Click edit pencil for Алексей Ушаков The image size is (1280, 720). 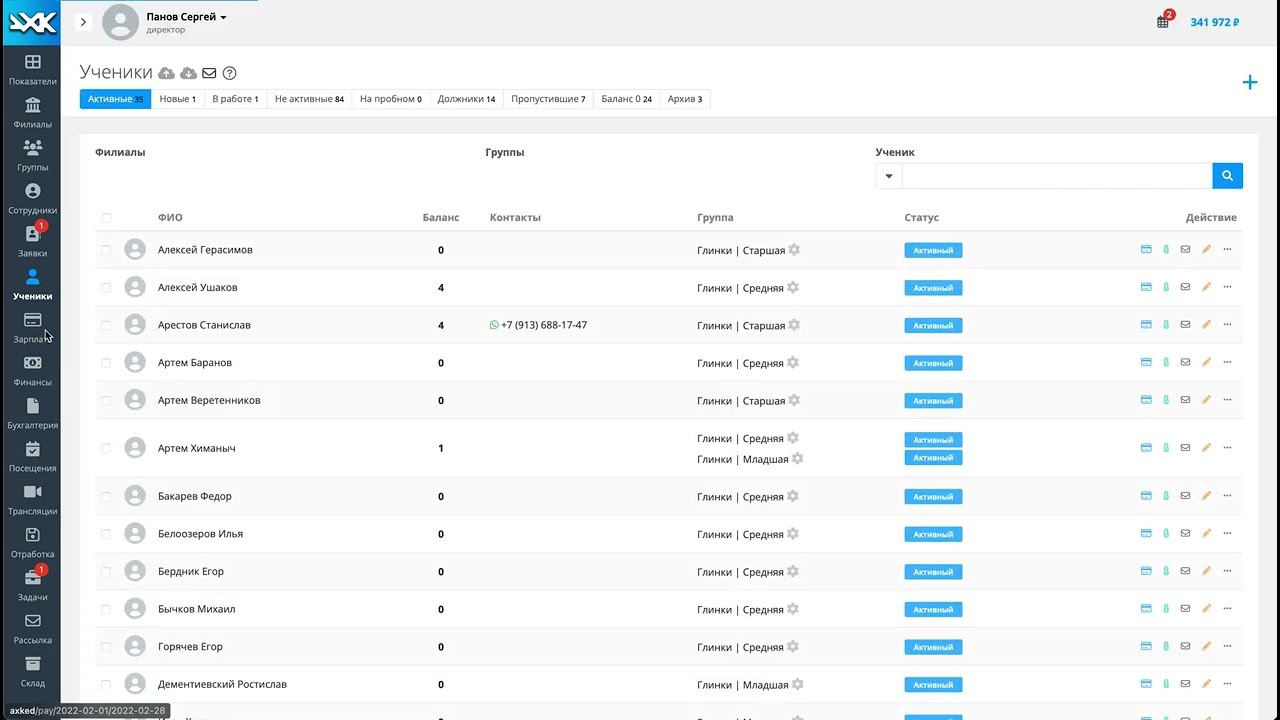tap(1206, 287)
